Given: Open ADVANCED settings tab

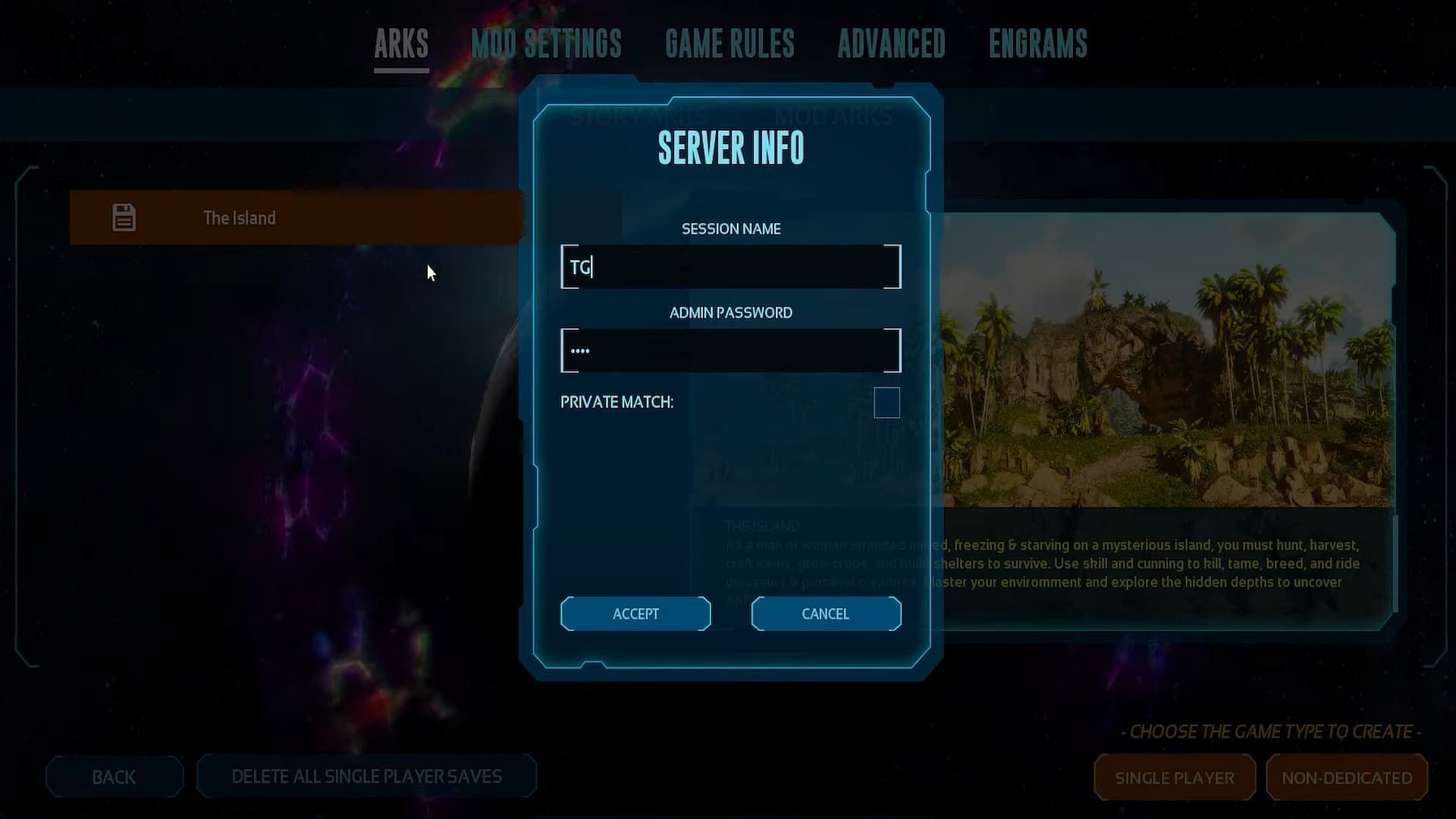Looking at the screenshot, I should [891, 43].
